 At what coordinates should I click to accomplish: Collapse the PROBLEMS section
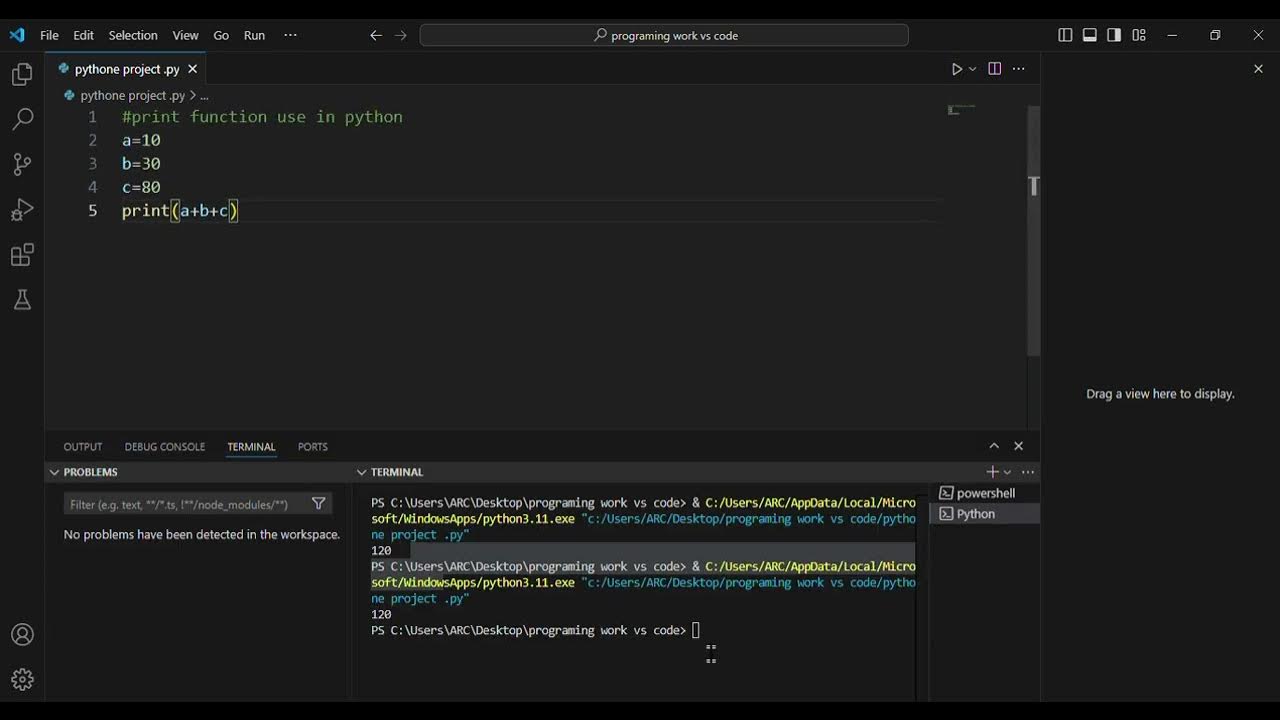pos(54,472)
